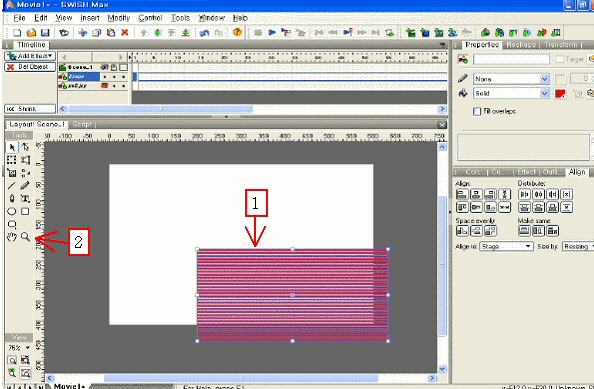Select the Pen bezier tool
This screenshot has height=389, width=594.
(12, 198)
